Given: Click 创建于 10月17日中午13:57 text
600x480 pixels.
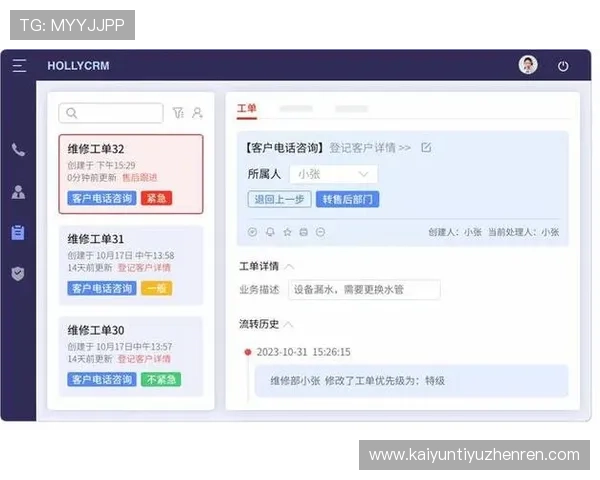Looking at the screenshot, I should (x=120, y=346).
